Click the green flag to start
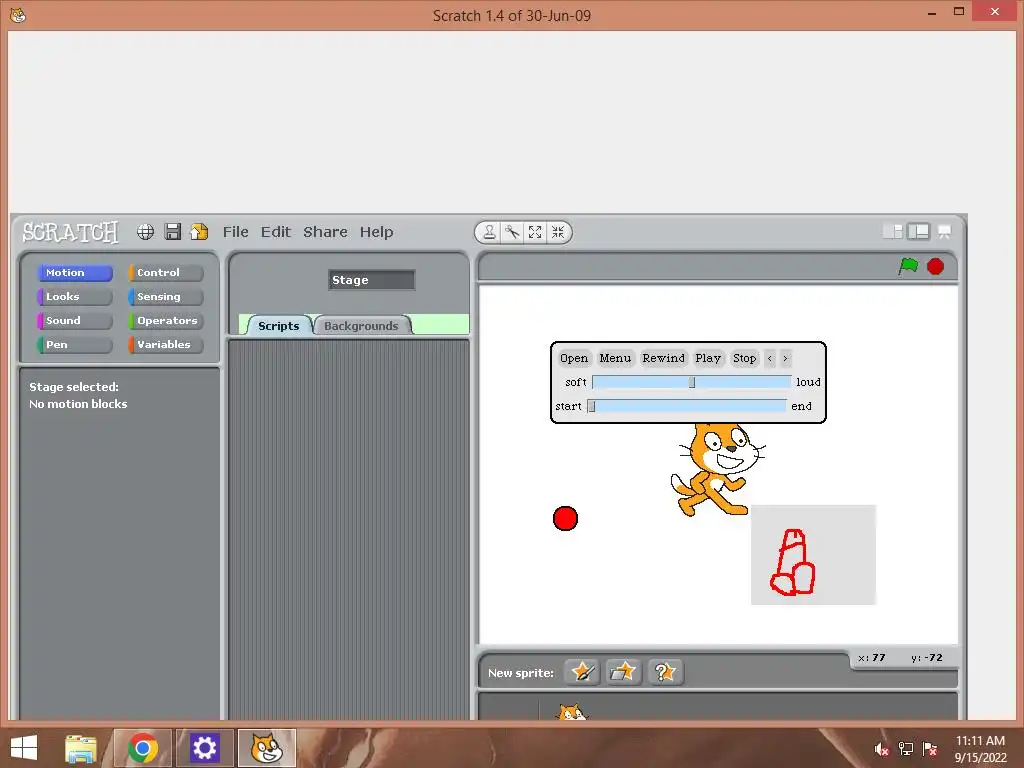Screen dimensions: 1024x768 908,266
